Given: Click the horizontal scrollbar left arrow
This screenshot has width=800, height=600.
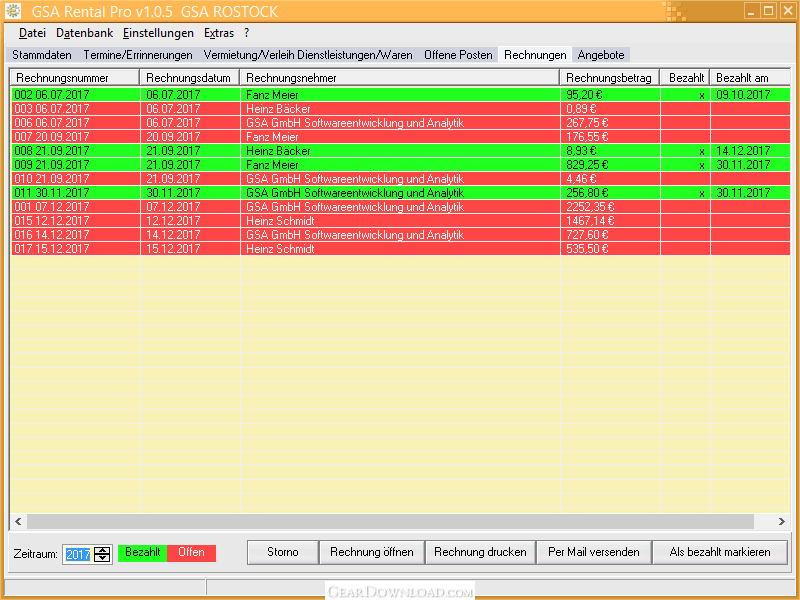Looking at the screenshot, I should click(18, 521).
